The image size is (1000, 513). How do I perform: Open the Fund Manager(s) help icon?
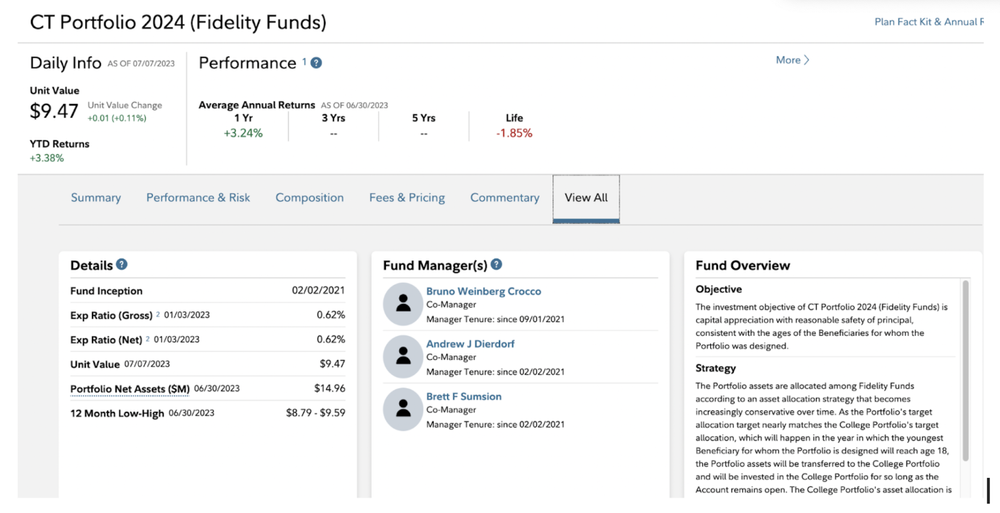496,264
